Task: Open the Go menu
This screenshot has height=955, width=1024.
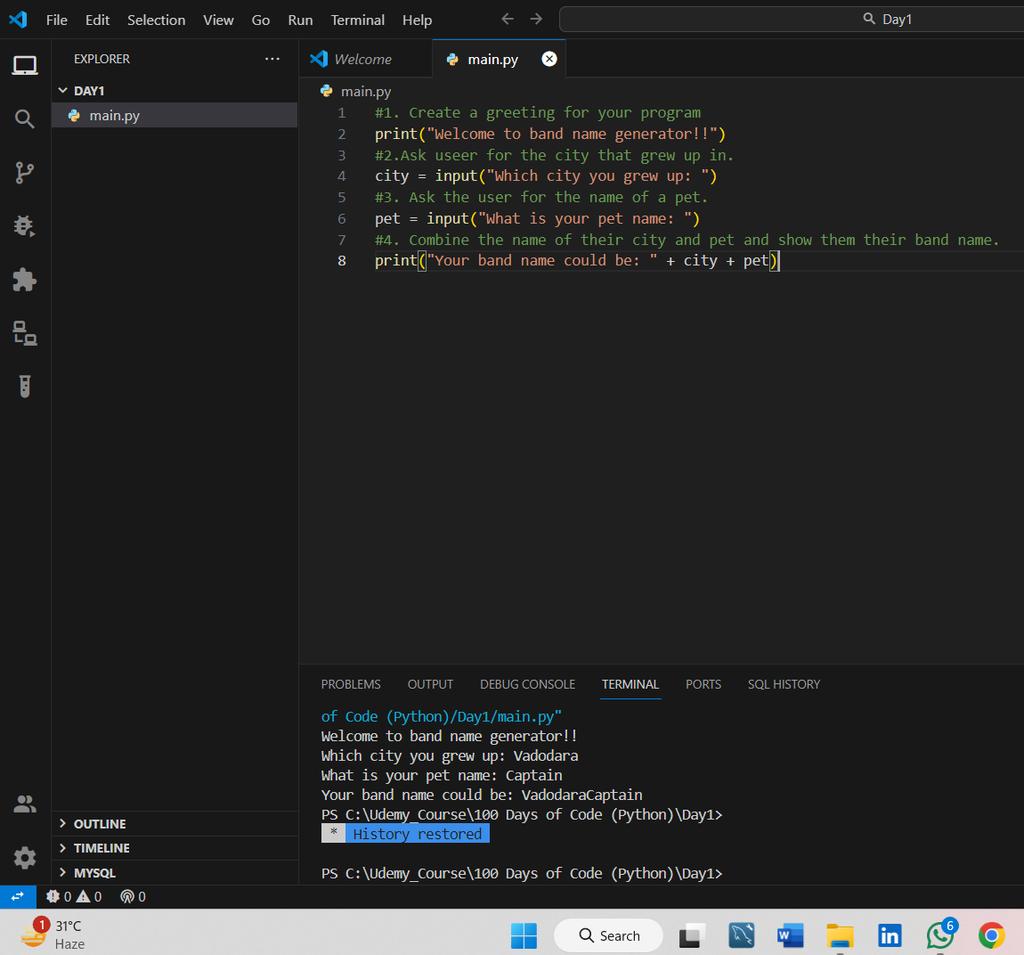Action: click(261, 20)
